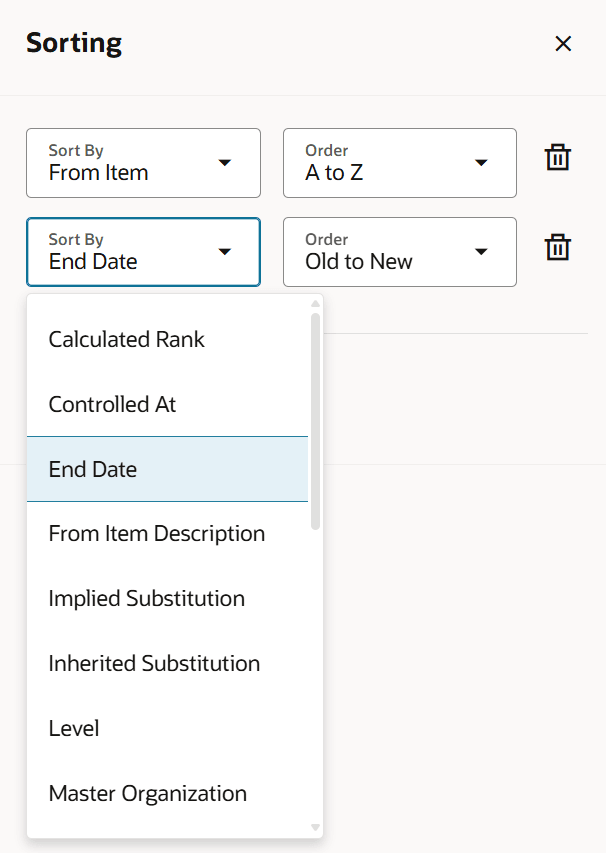The image size is (606, 853).
Task: Choose Implied Substitution in the dropdown list
Action: click(146, 598)
